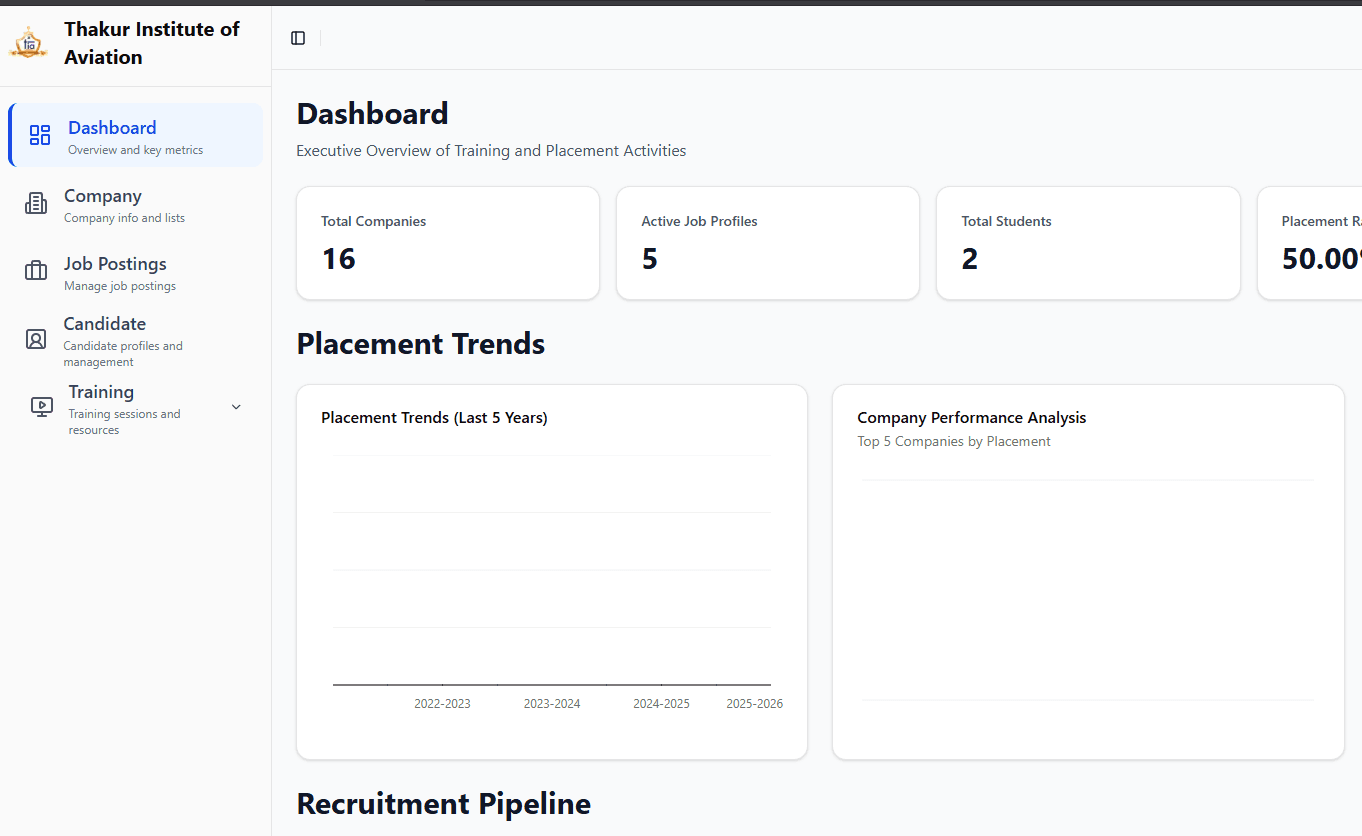Screen dimensions: 1362x836
Task: Toggle the sidebar panel icon
Action: pos(298,38)
